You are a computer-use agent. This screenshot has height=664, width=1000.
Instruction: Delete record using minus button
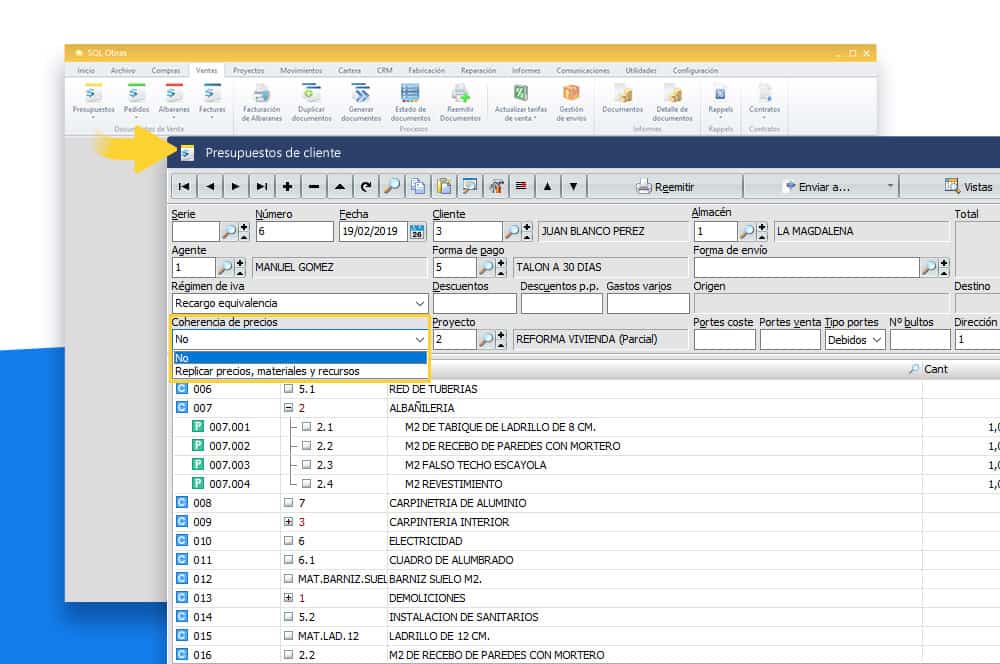tap(314, 186)
